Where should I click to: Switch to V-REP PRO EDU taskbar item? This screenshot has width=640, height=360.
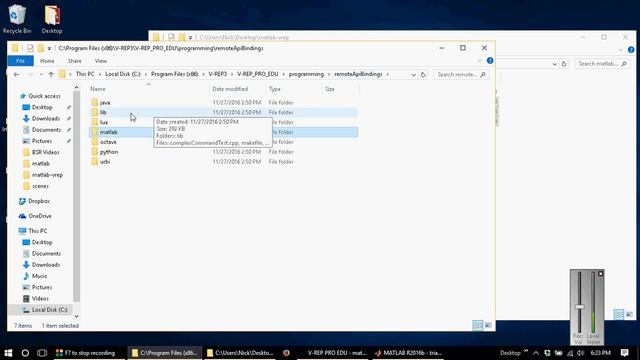pos(333,353)
